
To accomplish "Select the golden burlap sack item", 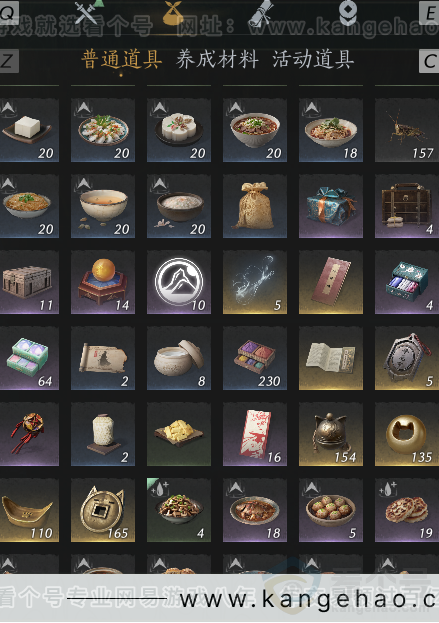I will click(x=255, y=206).
